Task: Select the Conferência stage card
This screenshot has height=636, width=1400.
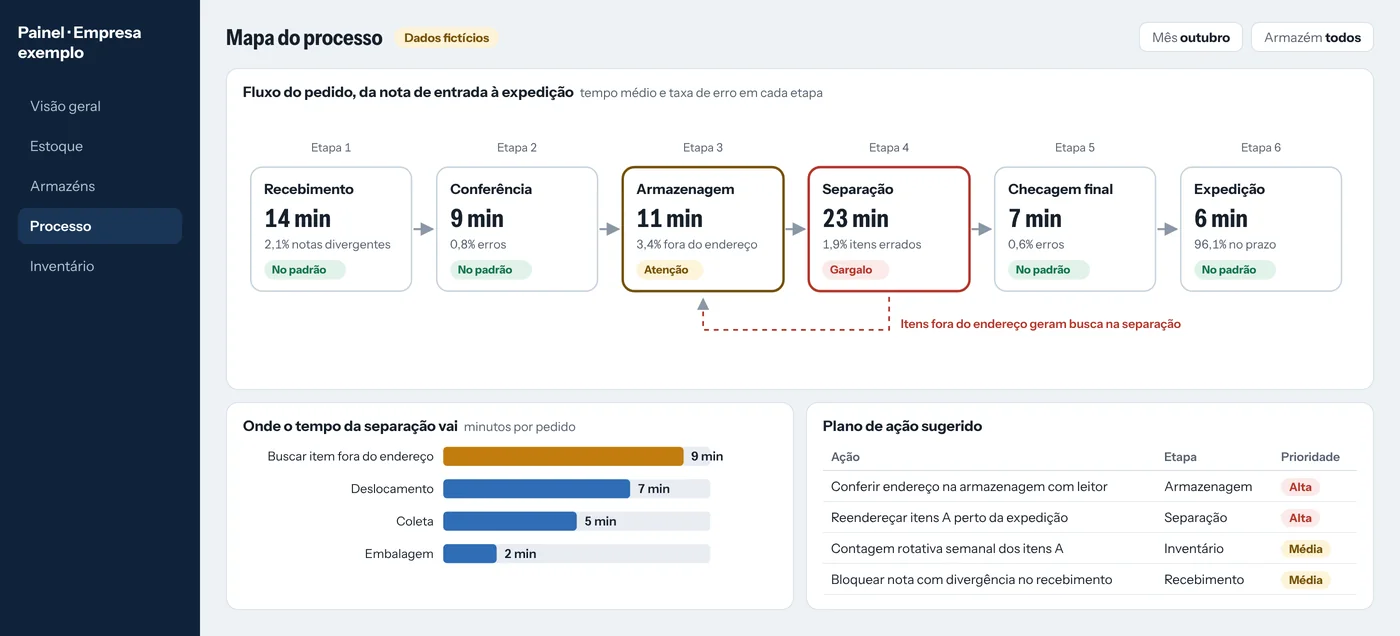Action: (517, 229)
